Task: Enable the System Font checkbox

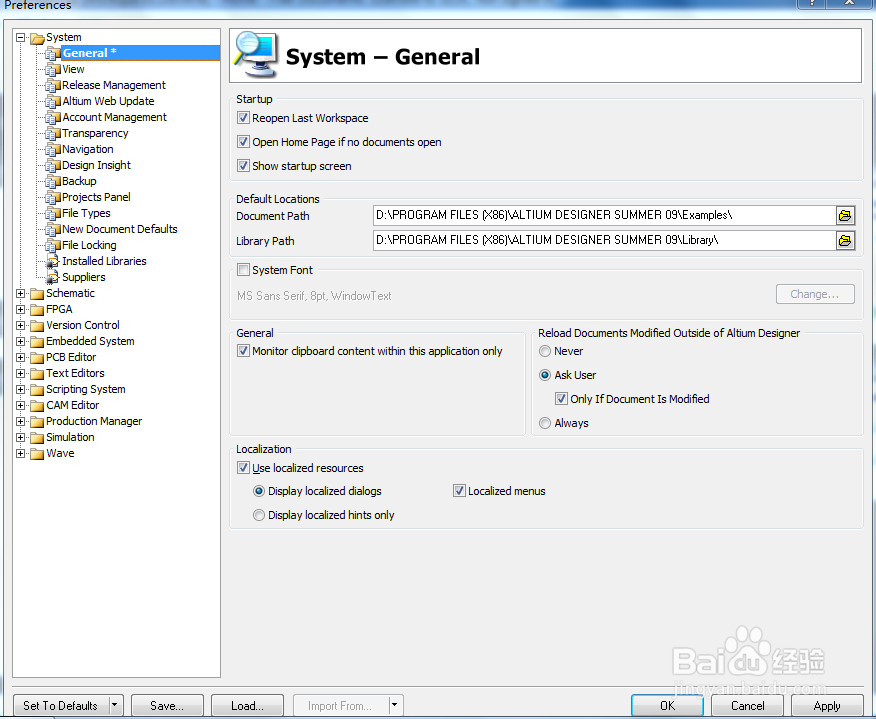Action: [x=243, y=270]
